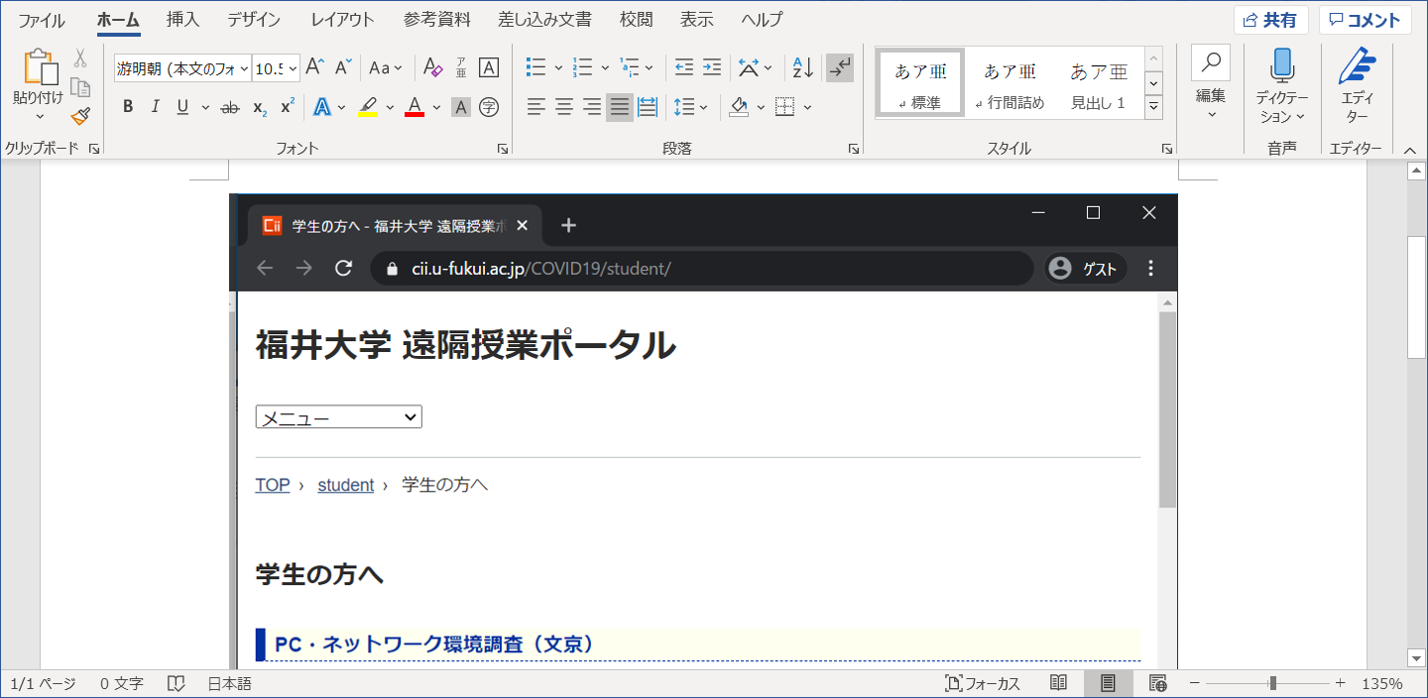Image resolution: width=1428 pixels, height=698 pixels.
Task: Toggle Underline formatting
Action: pyautogui.click(x=182, y=107)
